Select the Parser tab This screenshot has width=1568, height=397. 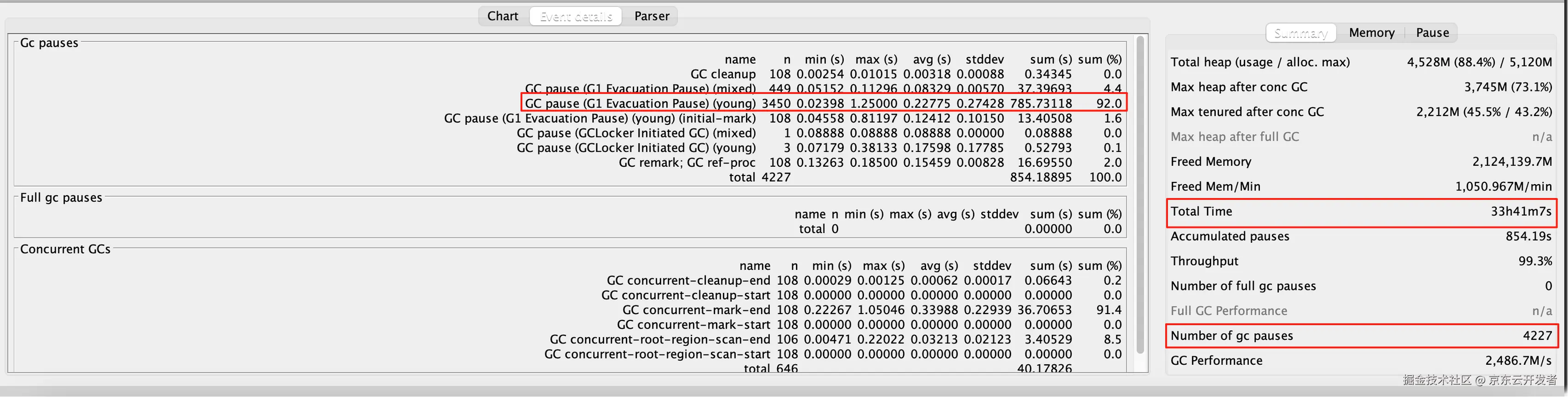651,17
